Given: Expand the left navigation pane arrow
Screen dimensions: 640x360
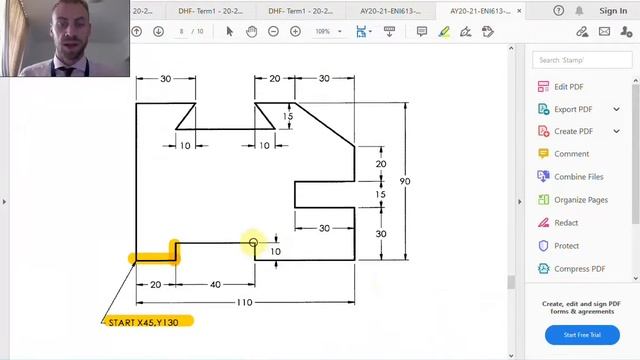Looking at the screenshot, I should pyautogui.click(x=4, y=202).
